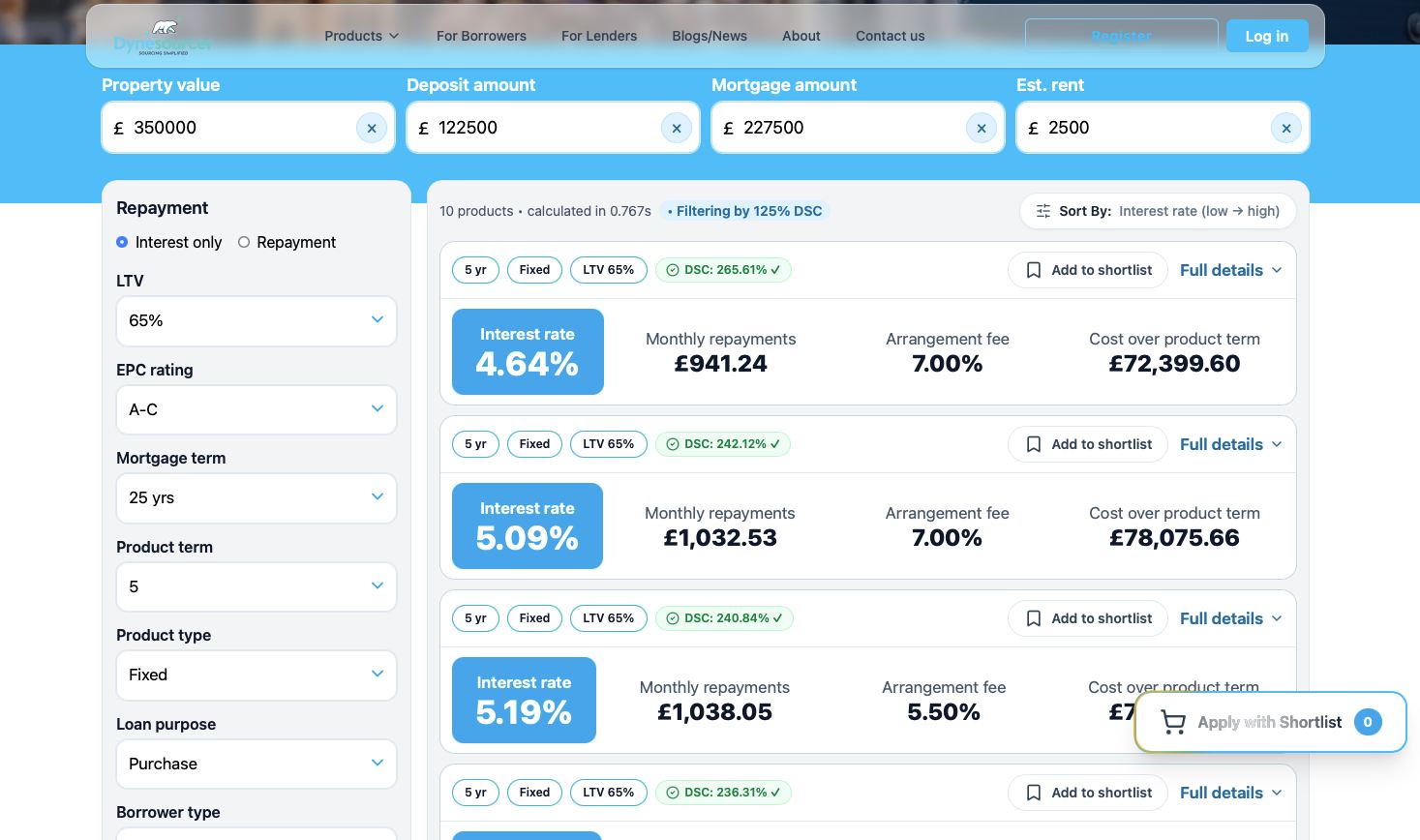
Task: Clear the Property value field
Action: pyautogui.click(x=372, y=128)
